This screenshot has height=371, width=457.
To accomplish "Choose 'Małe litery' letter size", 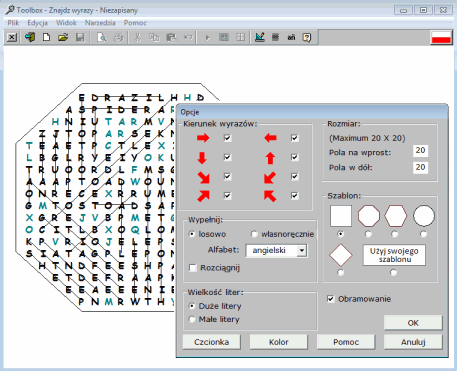I will click(192, 319).
